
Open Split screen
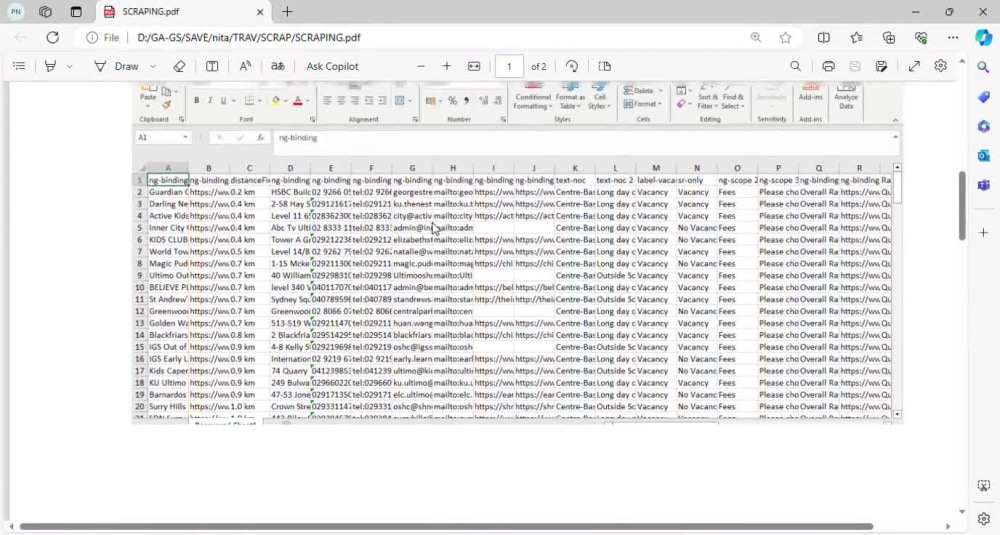pos(824,38)
